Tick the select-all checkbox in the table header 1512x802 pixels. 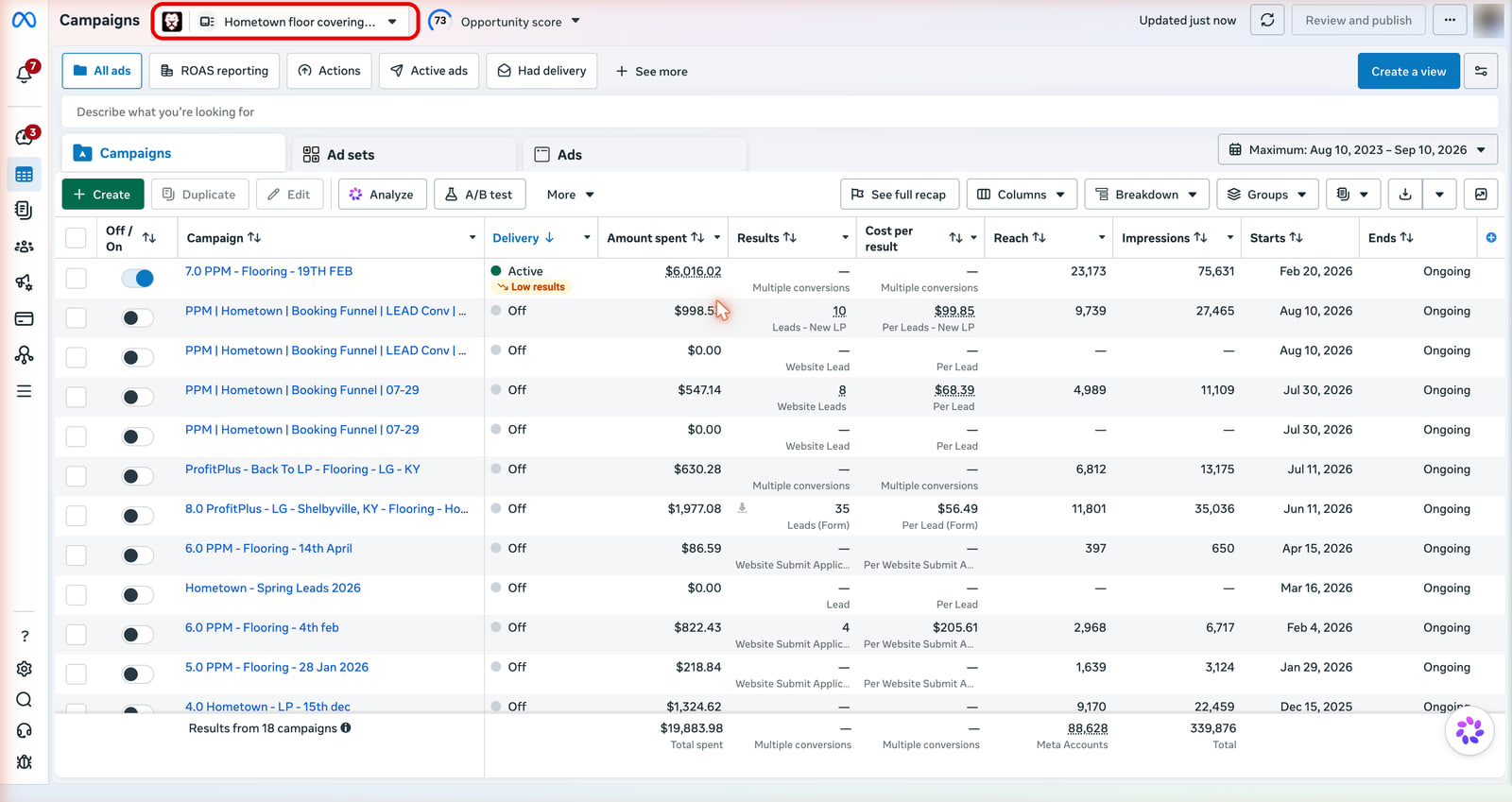coord(77,238)
